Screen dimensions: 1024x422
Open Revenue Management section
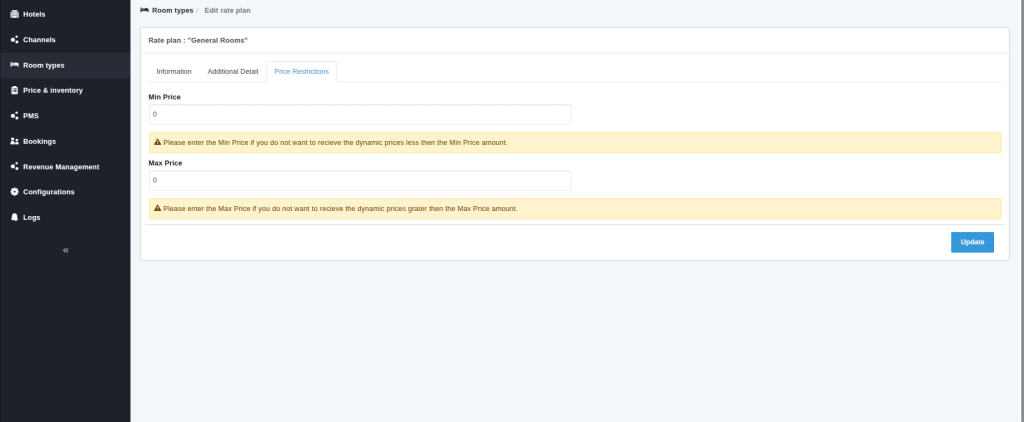click(x=65, y=167)
